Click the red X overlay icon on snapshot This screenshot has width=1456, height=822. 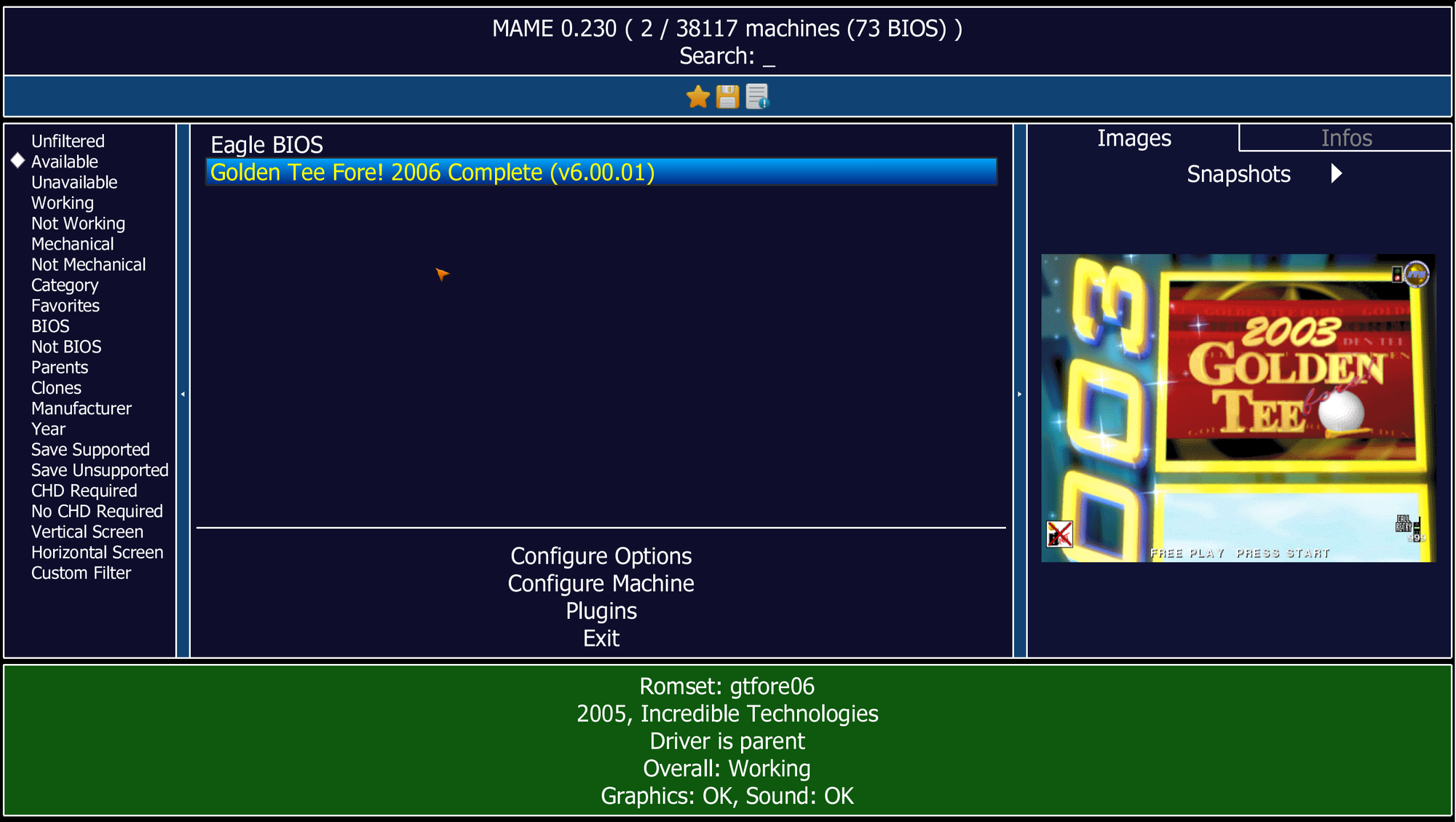click(1060, 534)
